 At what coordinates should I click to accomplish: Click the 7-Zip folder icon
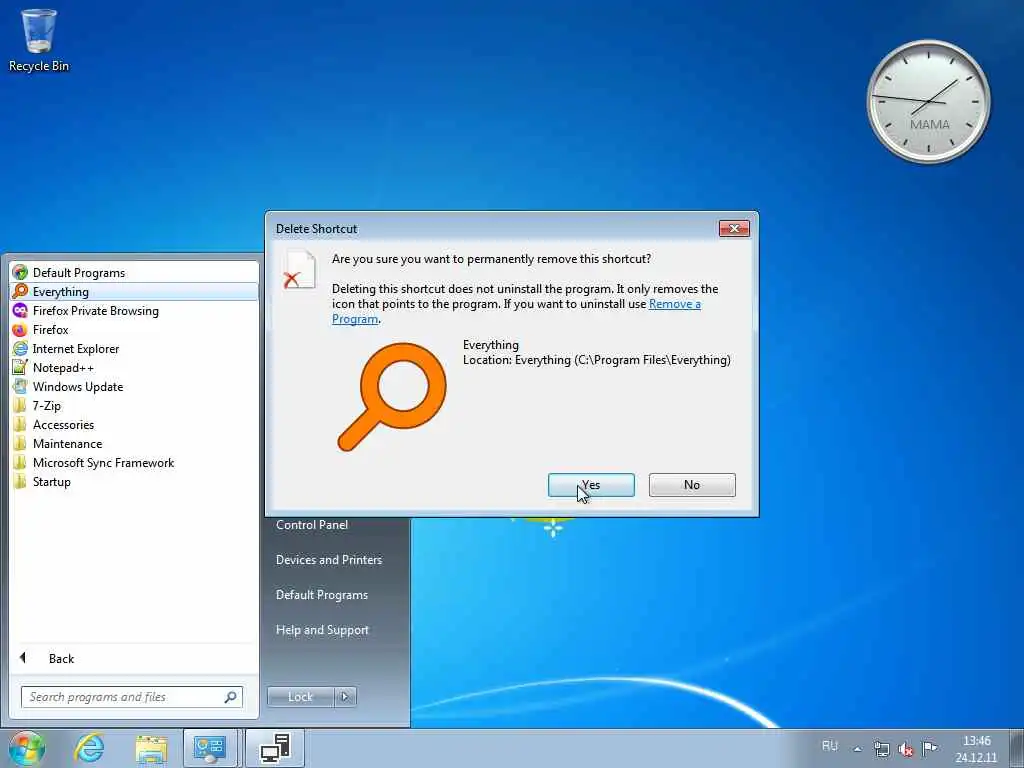coord(20,405)
